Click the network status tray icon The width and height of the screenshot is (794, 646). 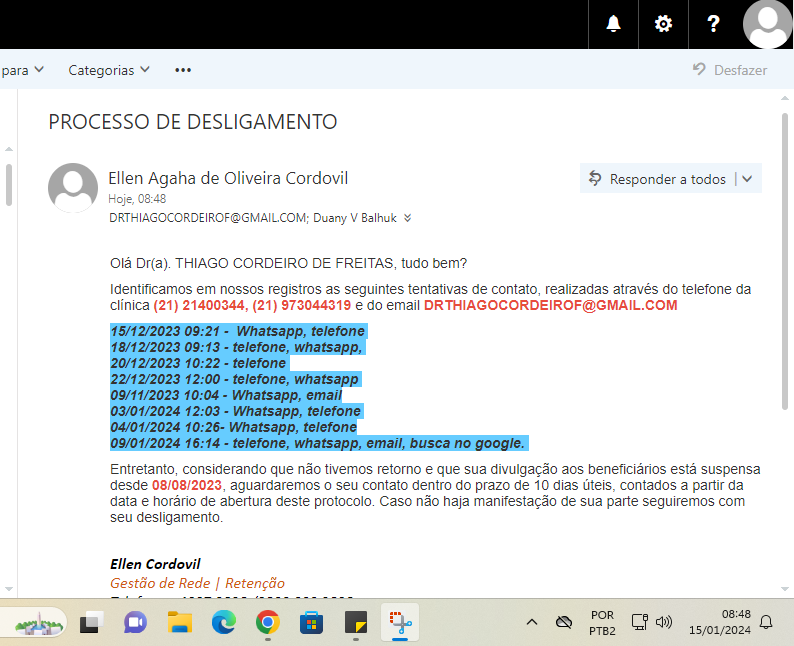[640, 622]
